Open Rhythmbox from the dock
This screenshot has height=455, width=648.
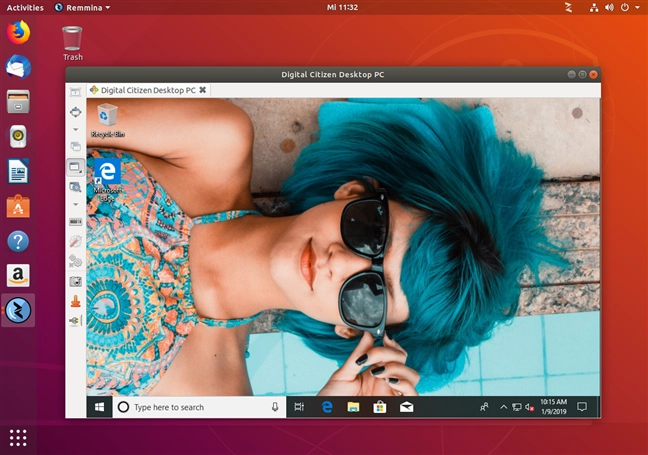(18, 136)
